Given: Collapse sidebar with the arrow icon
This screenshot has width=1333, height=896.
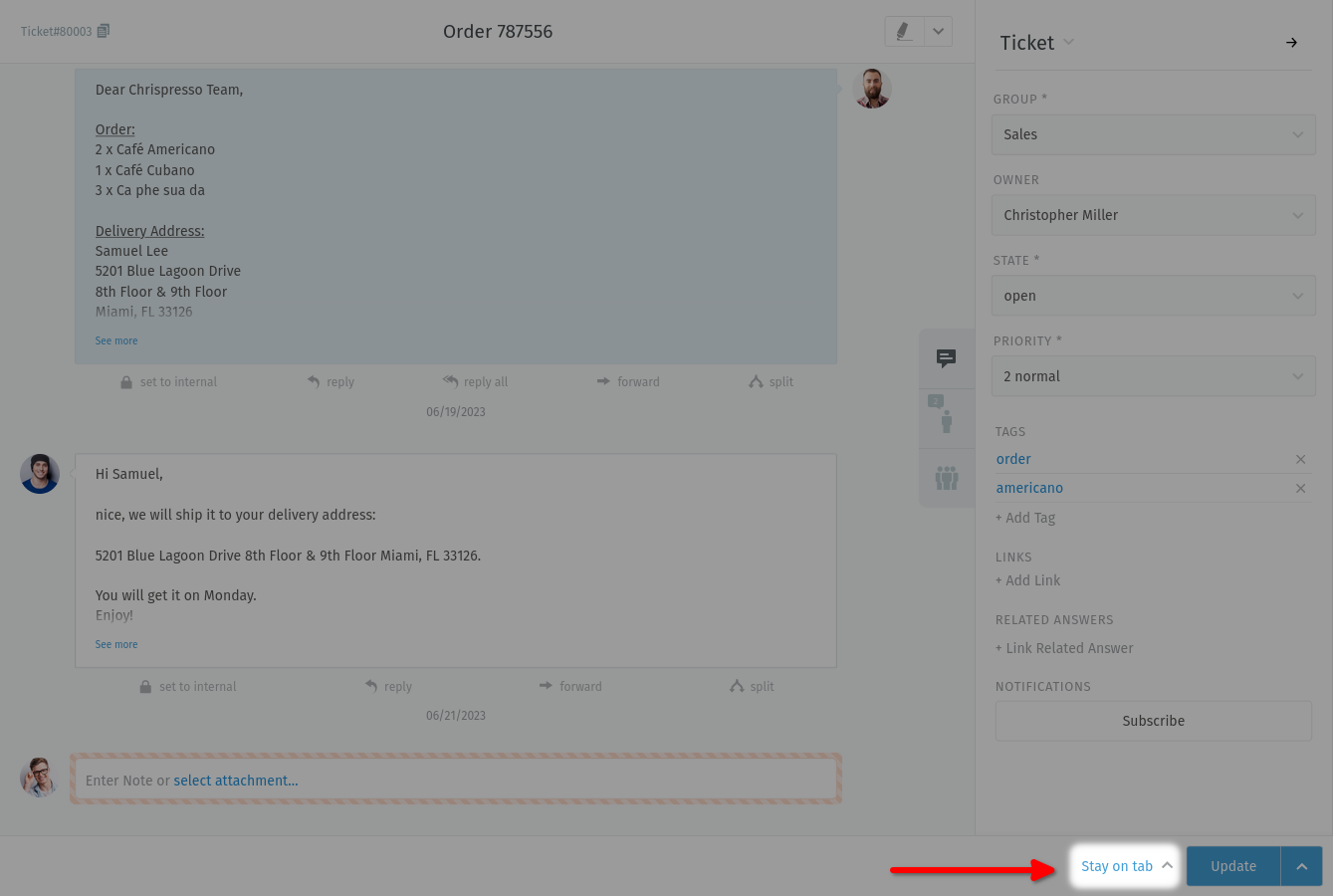Looking at the screenshot, I should coord(1291,43).
